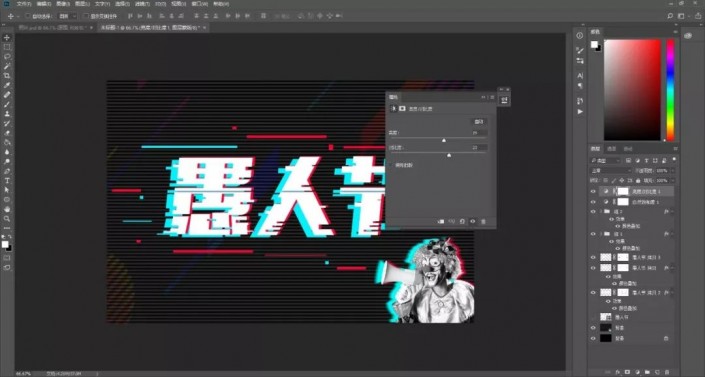Select the Eyedropper tool

coord(7,85)
